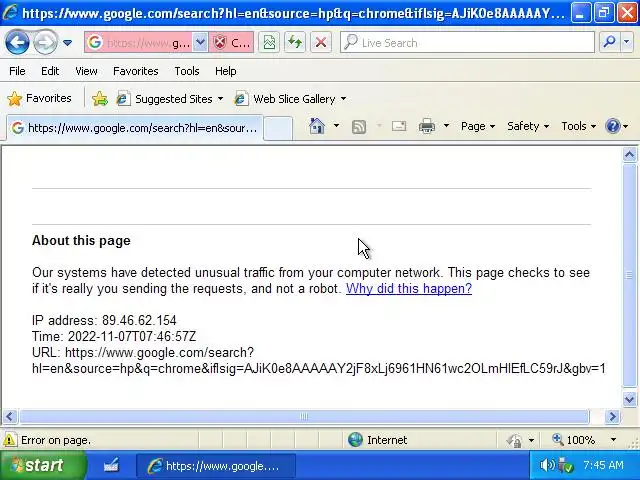Refresh the page with green arrows

pos(295,42)
